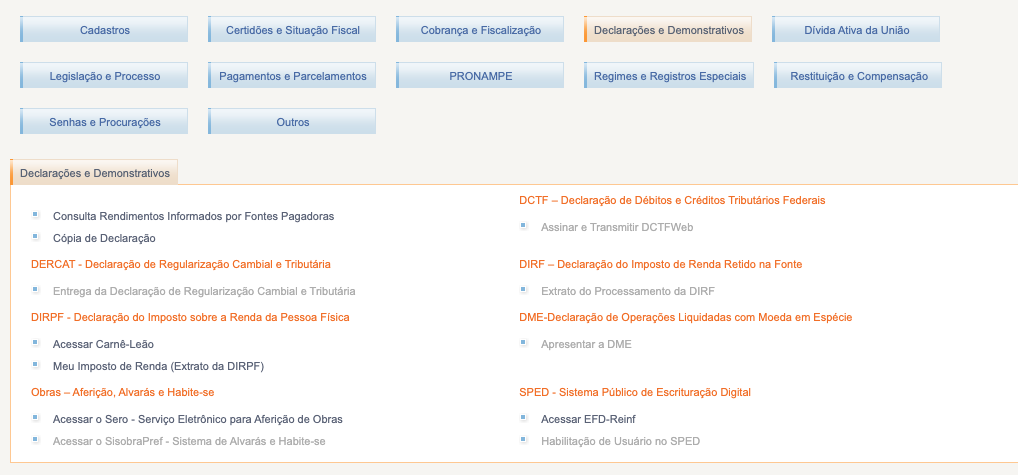Open Certidões e Situação Fiscal category
Viewport: 1018px width, 475px height.
pyautogui.click(x=292, y=30)
